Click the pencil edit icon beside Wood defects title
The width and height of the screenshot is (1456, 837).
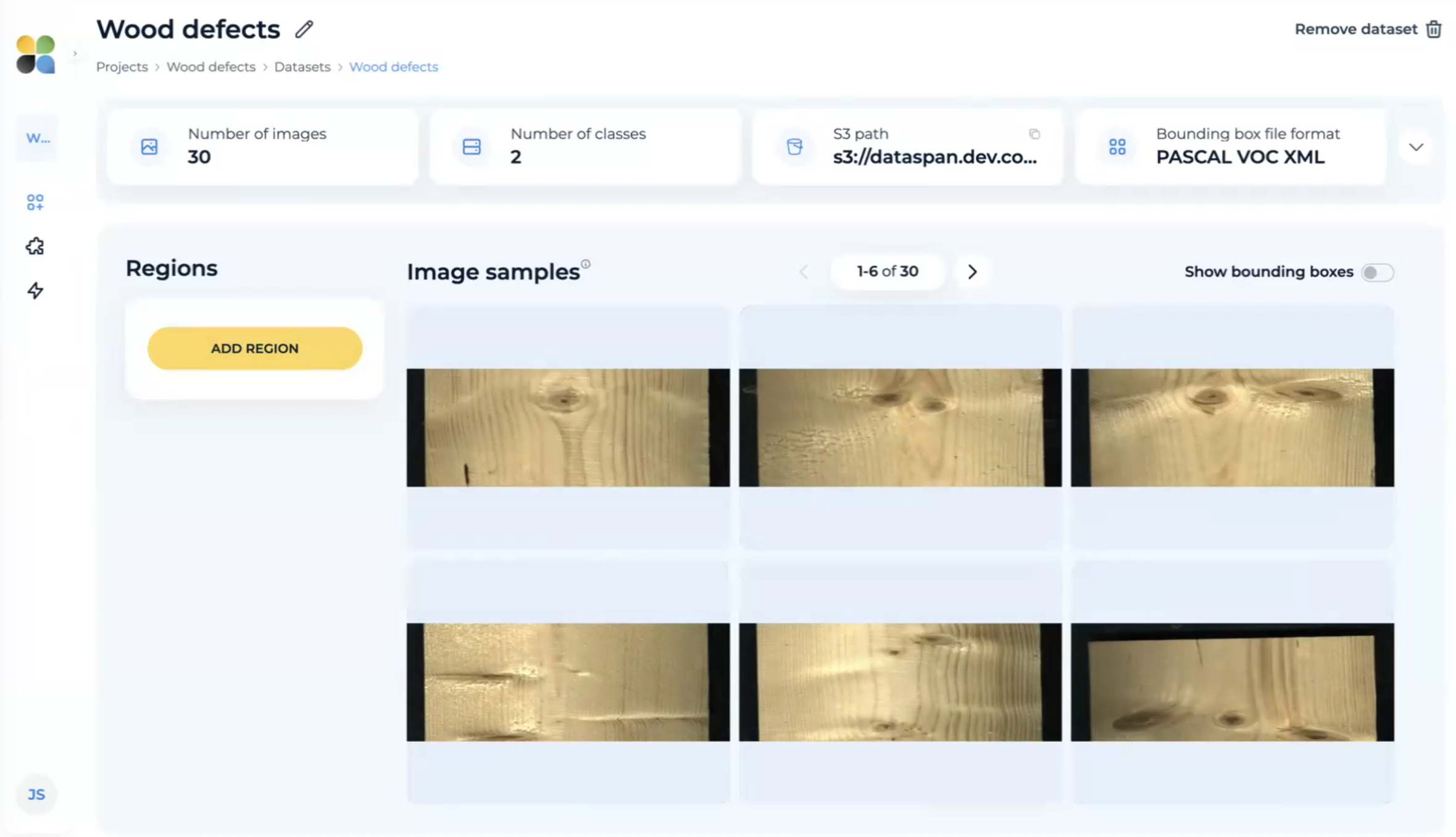(x=304, y=30)
